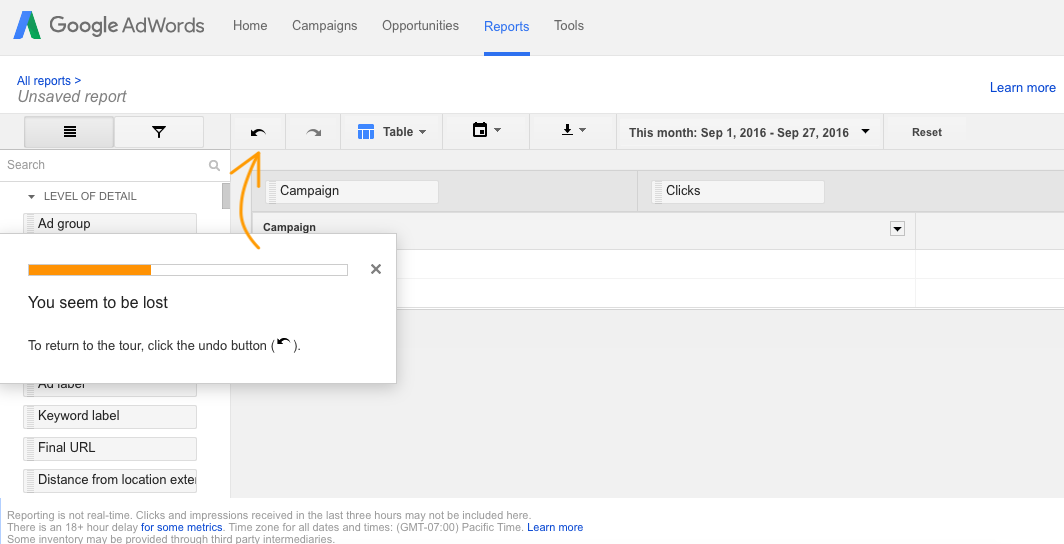The height and width of the screenshot is (544, 1064).
Task: Click the sidebar scrollbar thumb
Action: [x=226, y=196]
